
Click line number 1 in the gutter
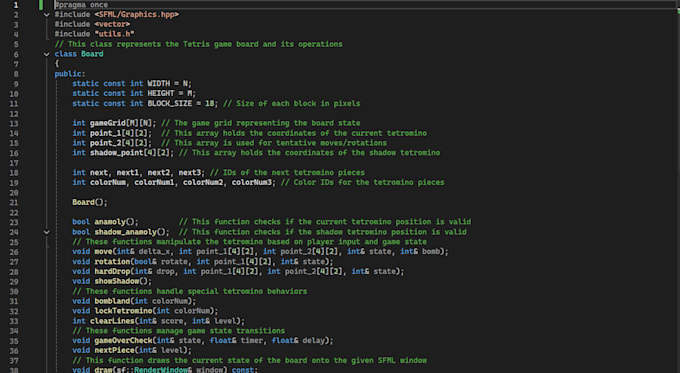16,5
